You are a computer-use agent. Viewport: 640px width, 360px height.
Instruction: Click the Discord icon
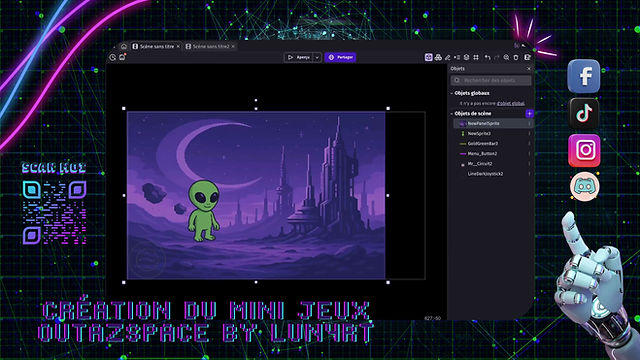pyautogui.click(x=584, y=187)
